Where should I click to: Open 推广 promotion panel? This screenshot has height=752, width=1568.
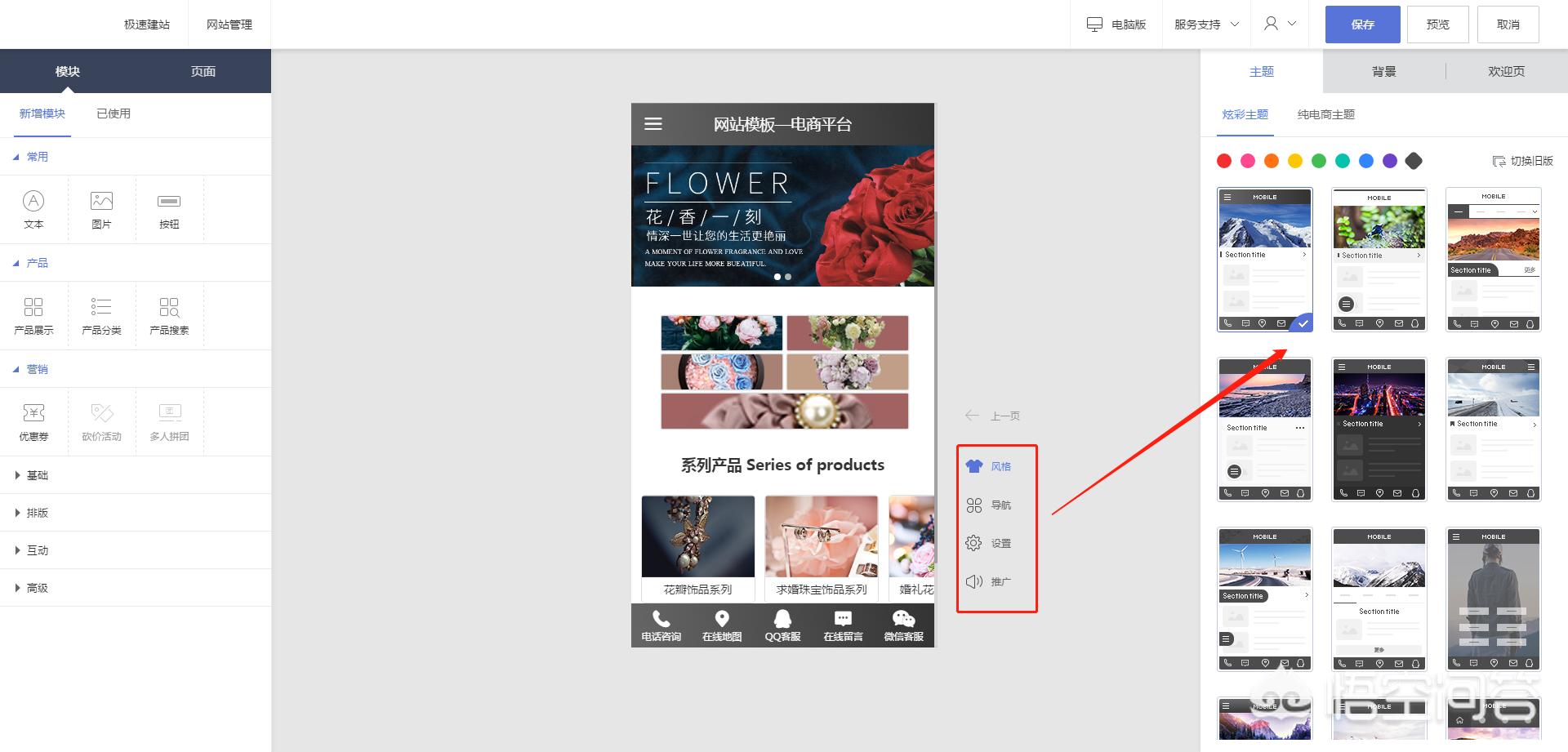click(x=989, y=581)
